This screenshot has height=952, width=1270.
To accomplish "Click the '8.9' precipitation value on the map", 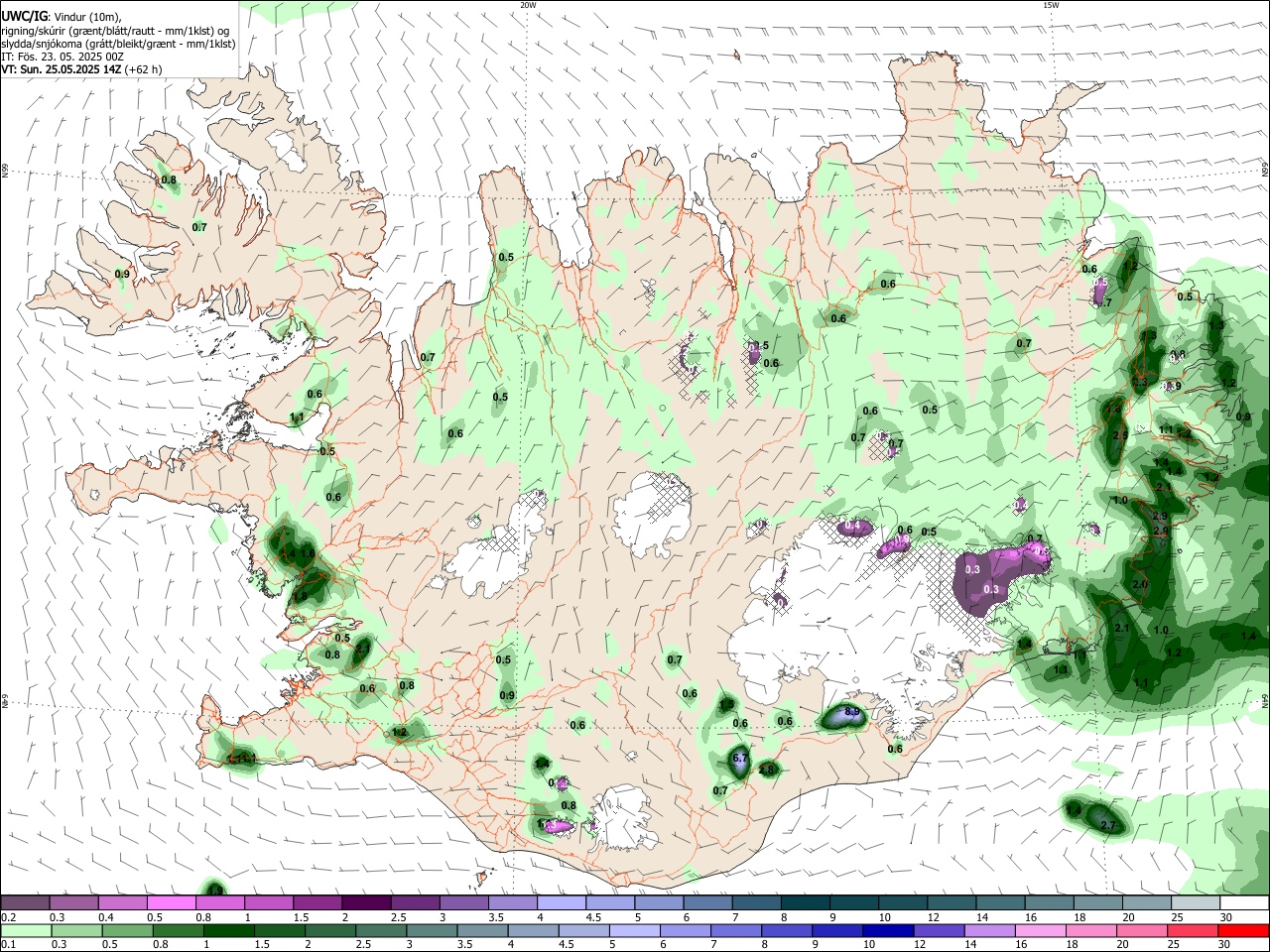I will click(x=851, y=712).
